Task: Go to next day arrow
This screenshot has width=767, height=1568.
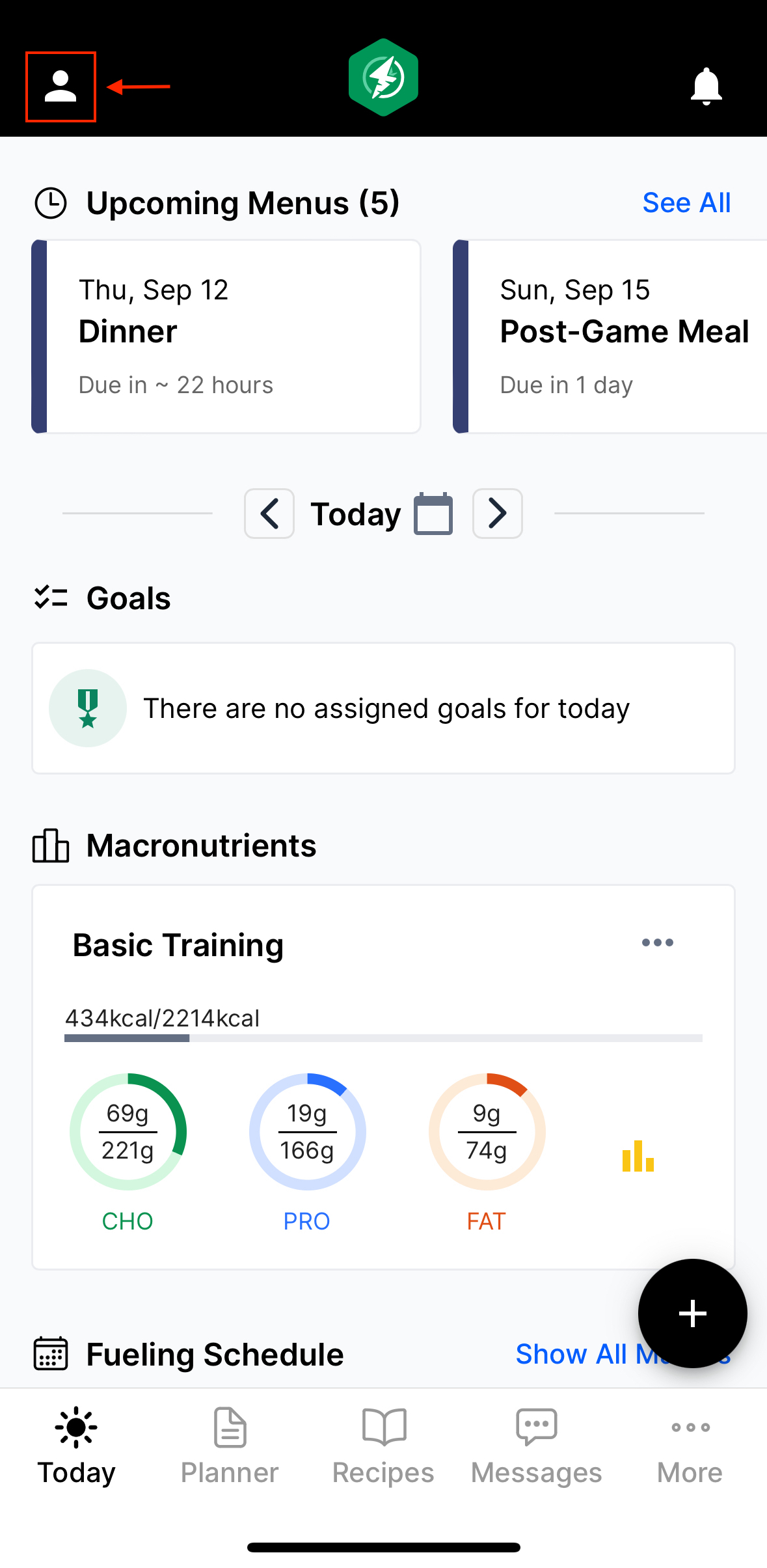Action: point(498,514)
